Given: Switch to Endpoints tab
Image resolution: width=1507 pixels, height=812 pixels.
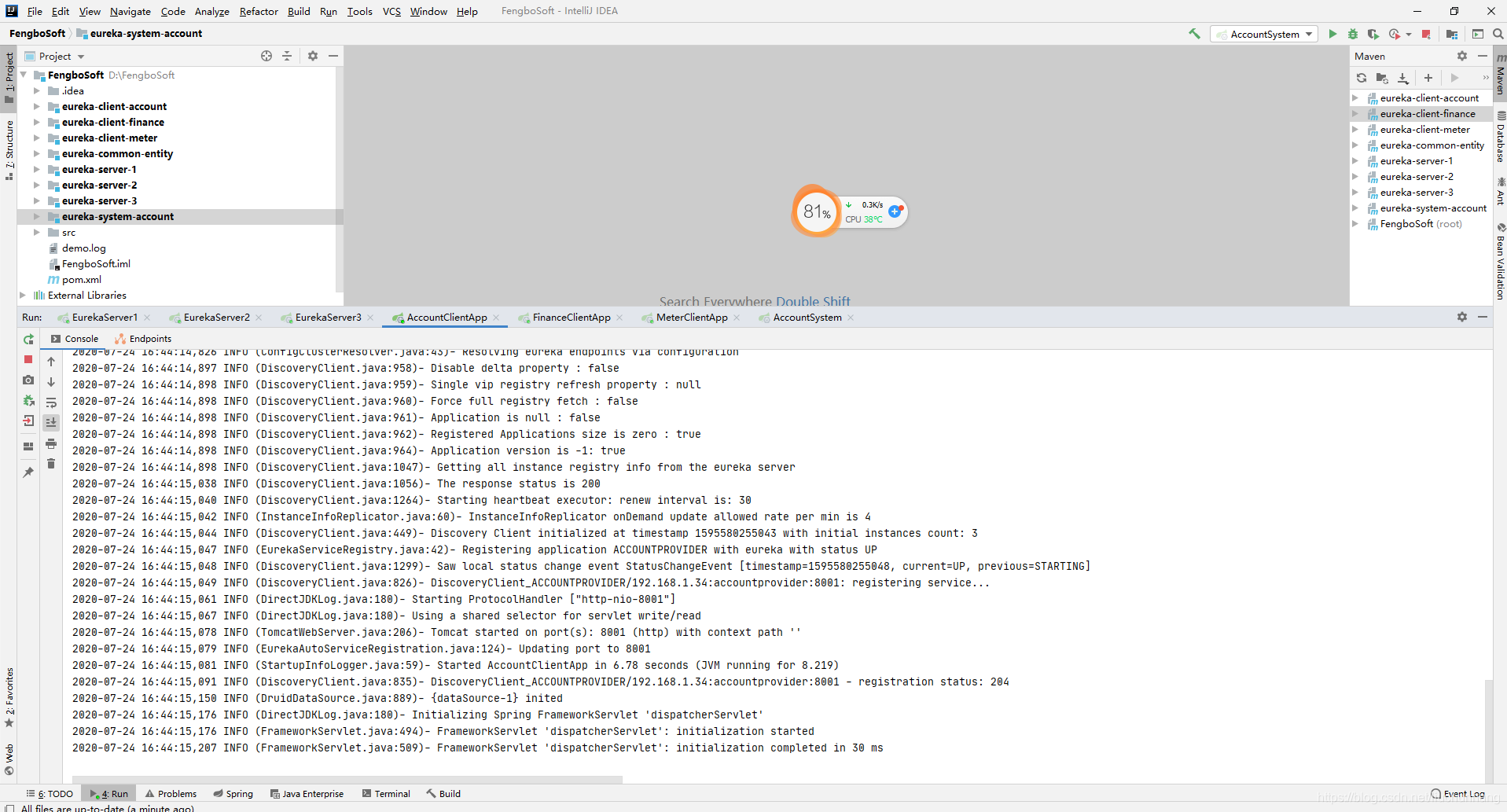Looking at the screenshot, I should tap(143, 339).
